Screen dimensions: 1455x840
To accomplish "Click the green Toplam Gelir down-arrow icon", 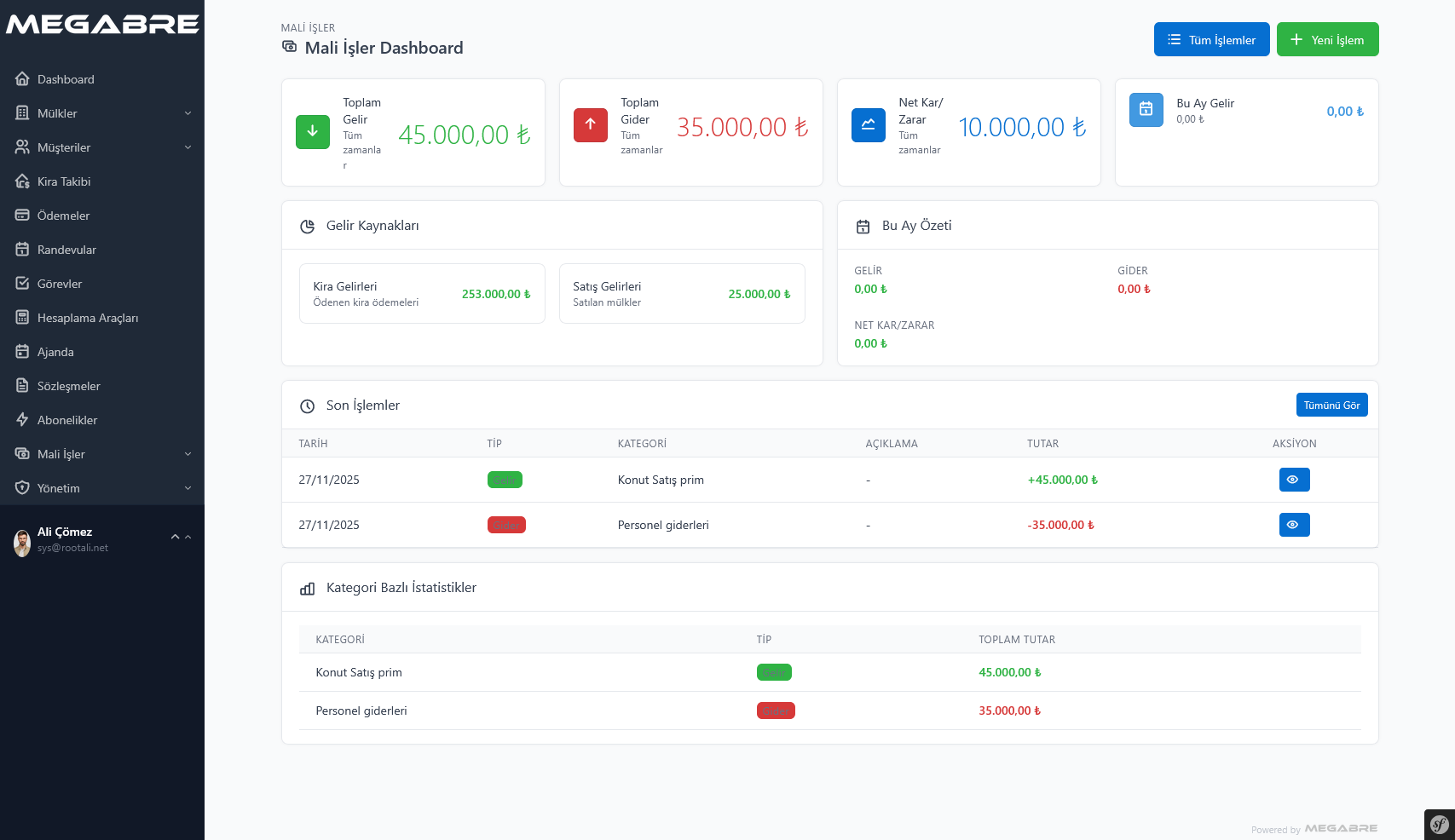I will [x=312, y=132].
